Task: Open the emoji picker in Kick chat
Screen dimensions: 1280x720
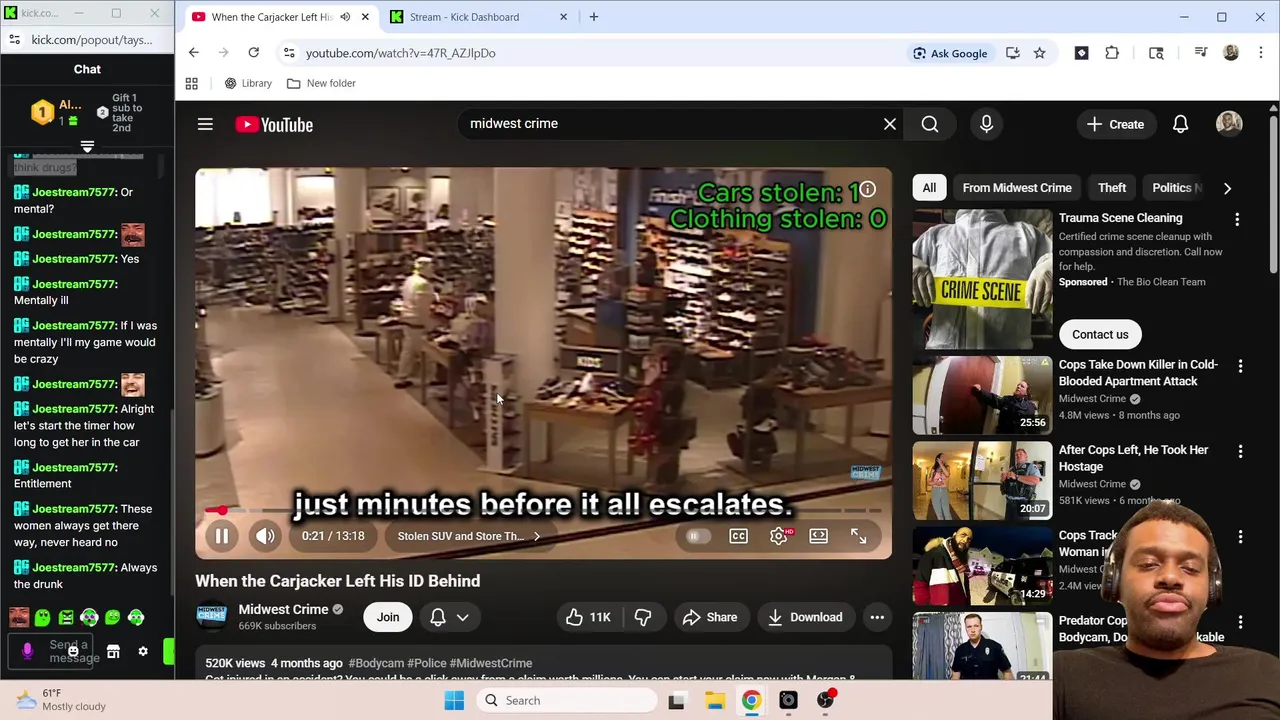Action: point(73,652)
